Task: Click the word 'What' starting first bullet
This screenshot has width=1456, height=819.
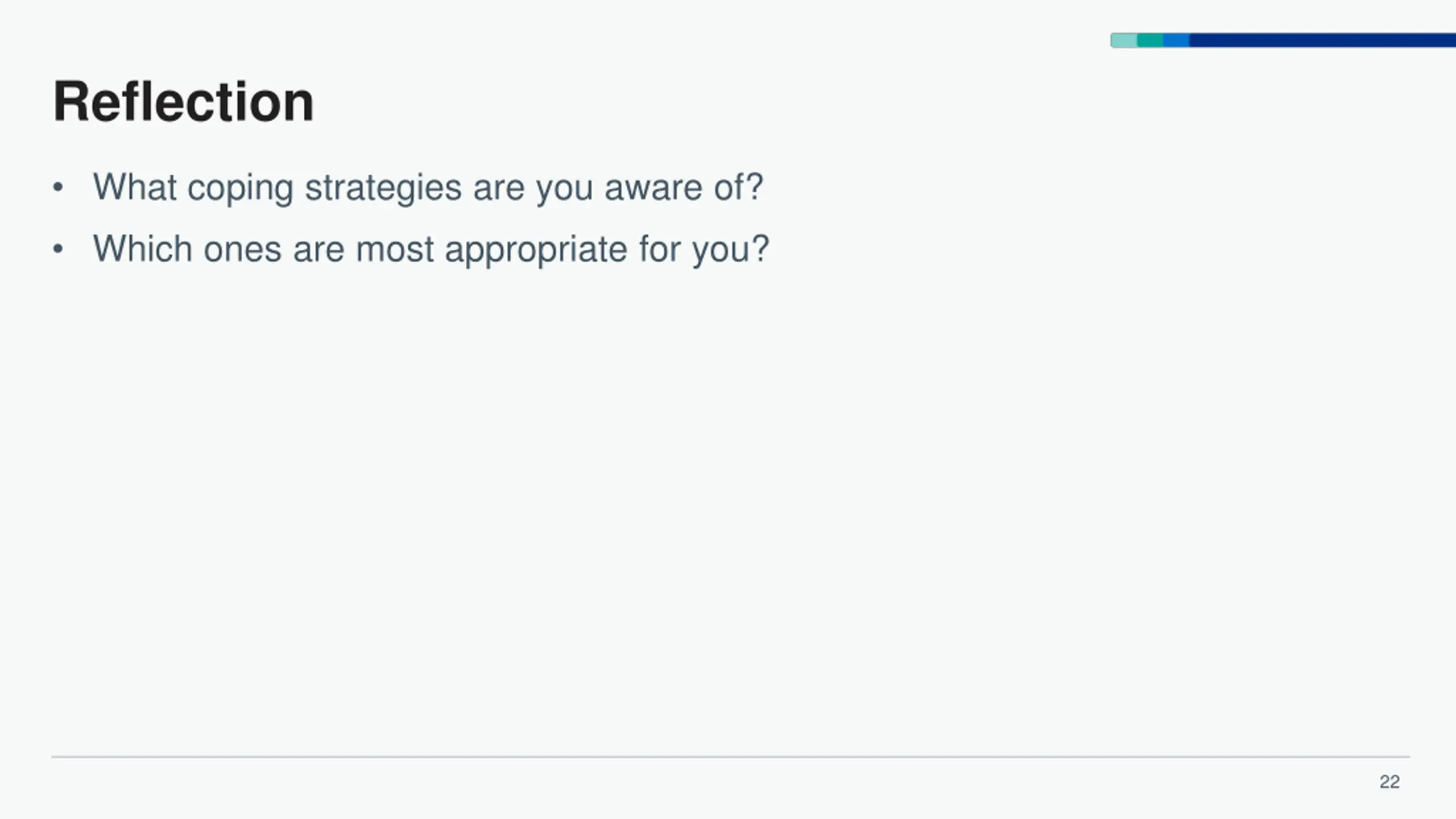Action: (135, 187)
